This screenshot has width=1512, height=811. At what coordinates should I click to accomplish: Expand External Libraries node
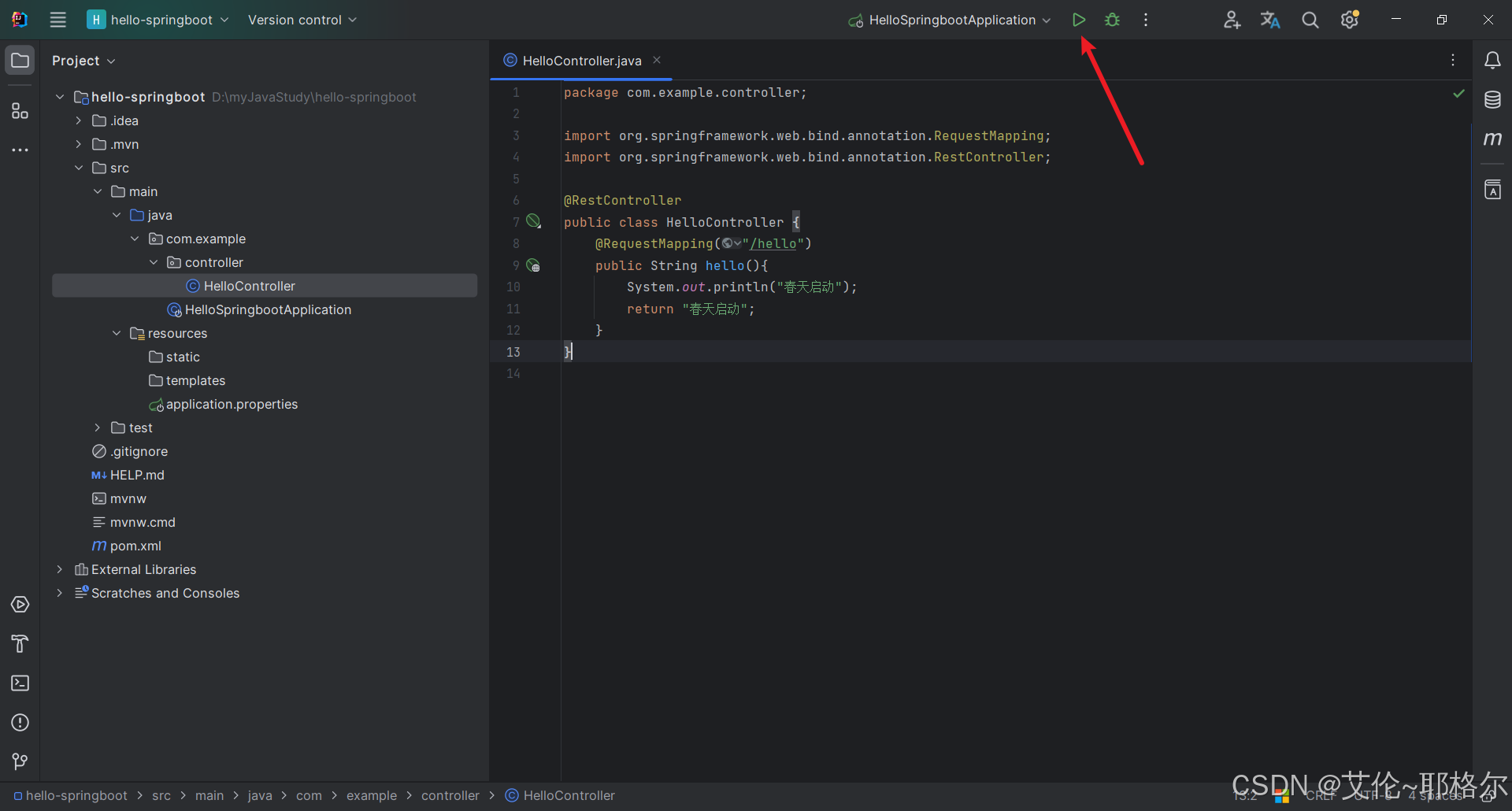coord(60,569)
